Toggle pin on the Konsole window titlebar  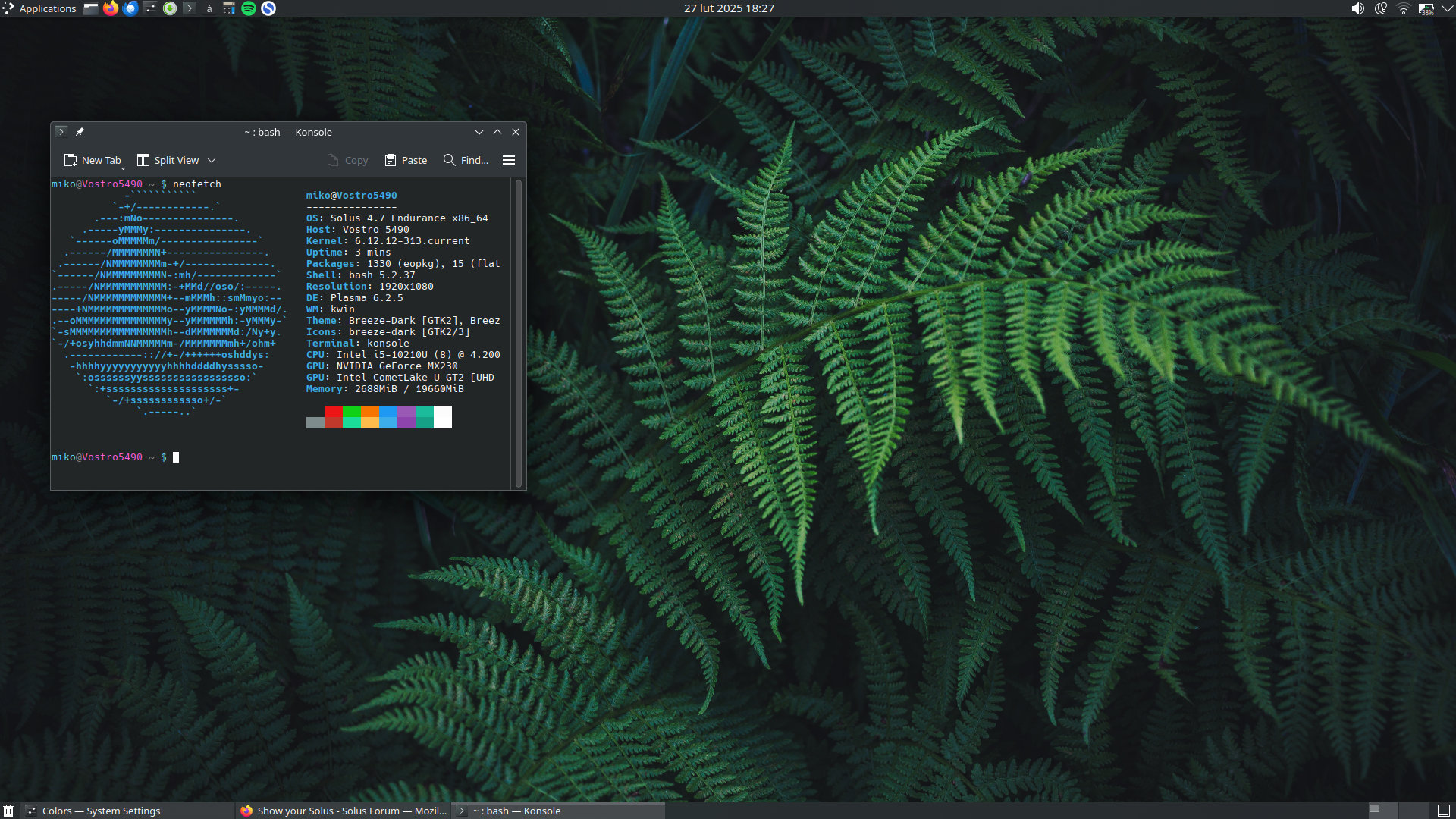click(x=80, y=131)
